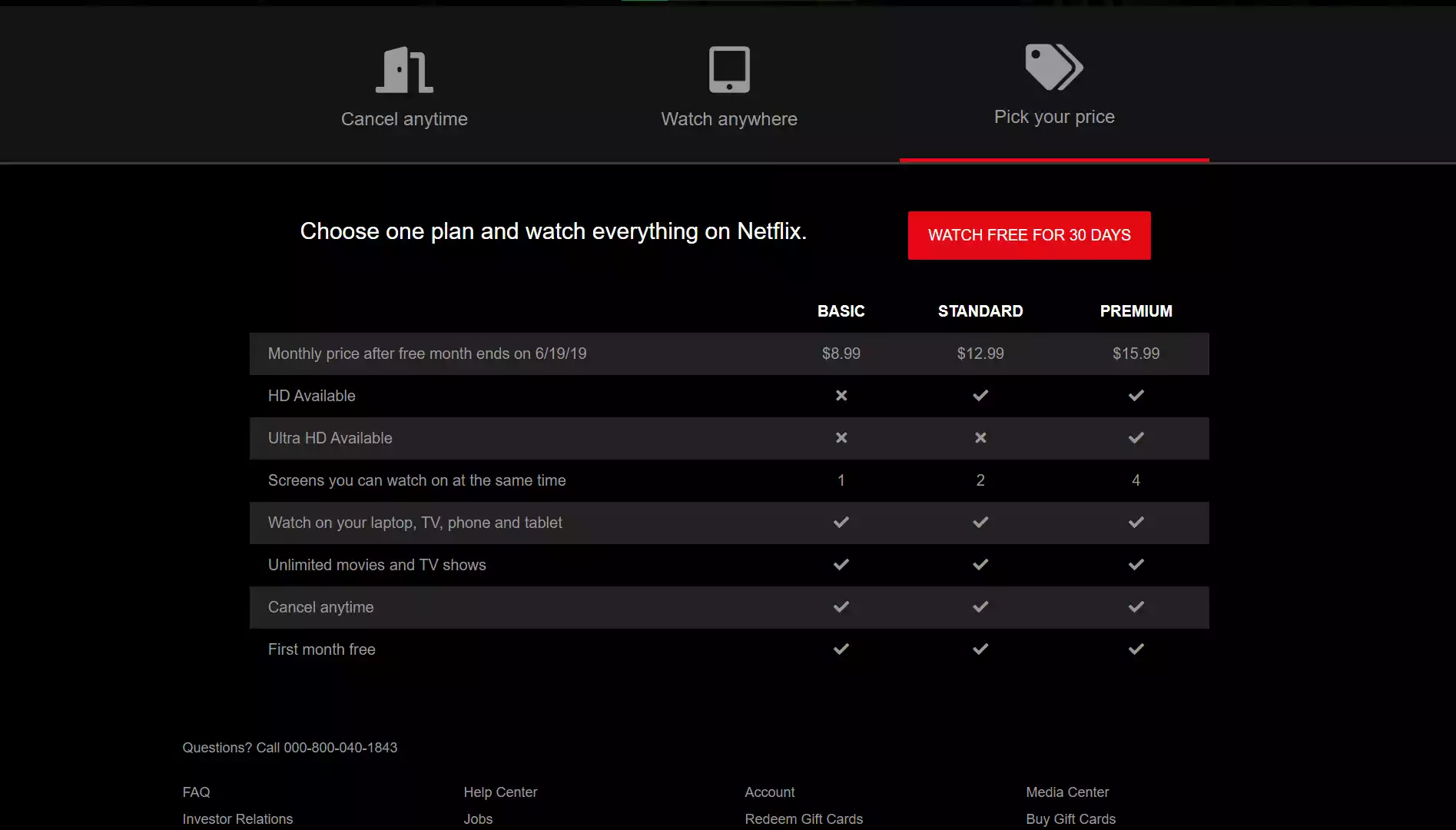1456x830 pixels.
Task: Select the BASIC plan column header
Action: coord(841,311)
